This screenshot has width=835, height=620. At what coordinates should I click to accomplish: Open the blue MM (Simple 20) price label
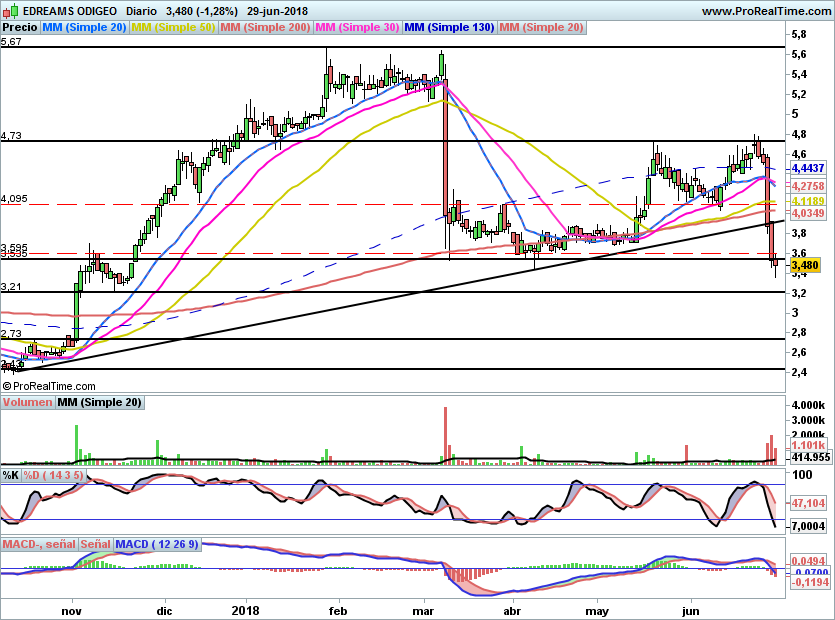[x=84, y=27]
